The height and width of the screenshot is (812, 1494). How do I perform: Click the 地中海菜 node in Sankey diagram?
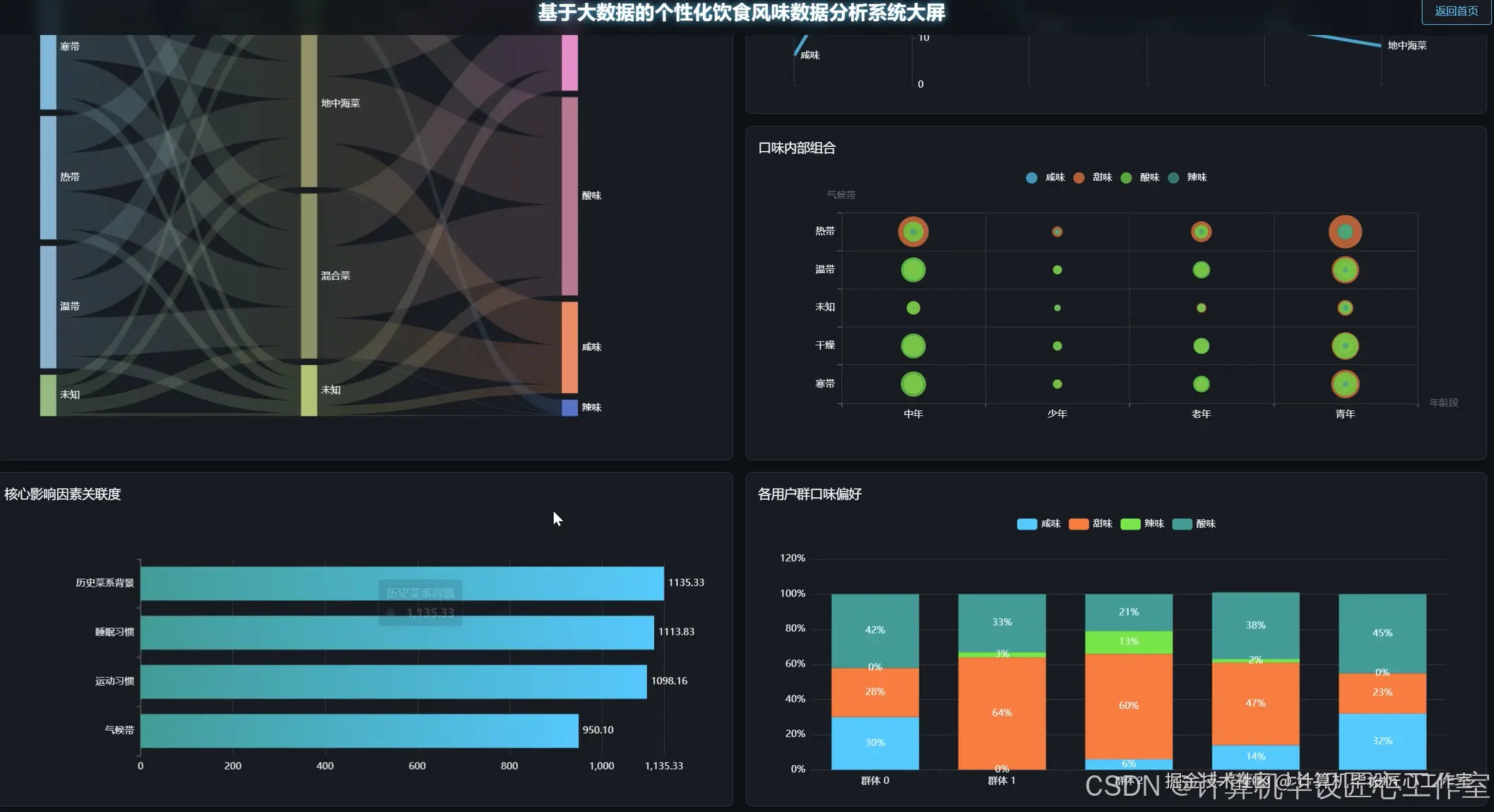tap(309, 111)
